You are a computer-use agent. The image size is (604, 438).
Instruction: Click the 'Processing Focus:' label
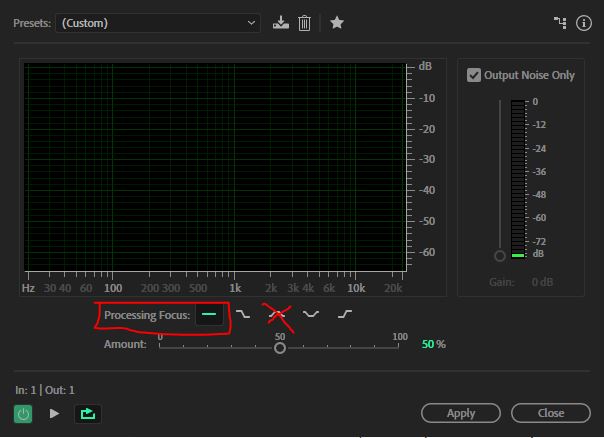(147, 315)
